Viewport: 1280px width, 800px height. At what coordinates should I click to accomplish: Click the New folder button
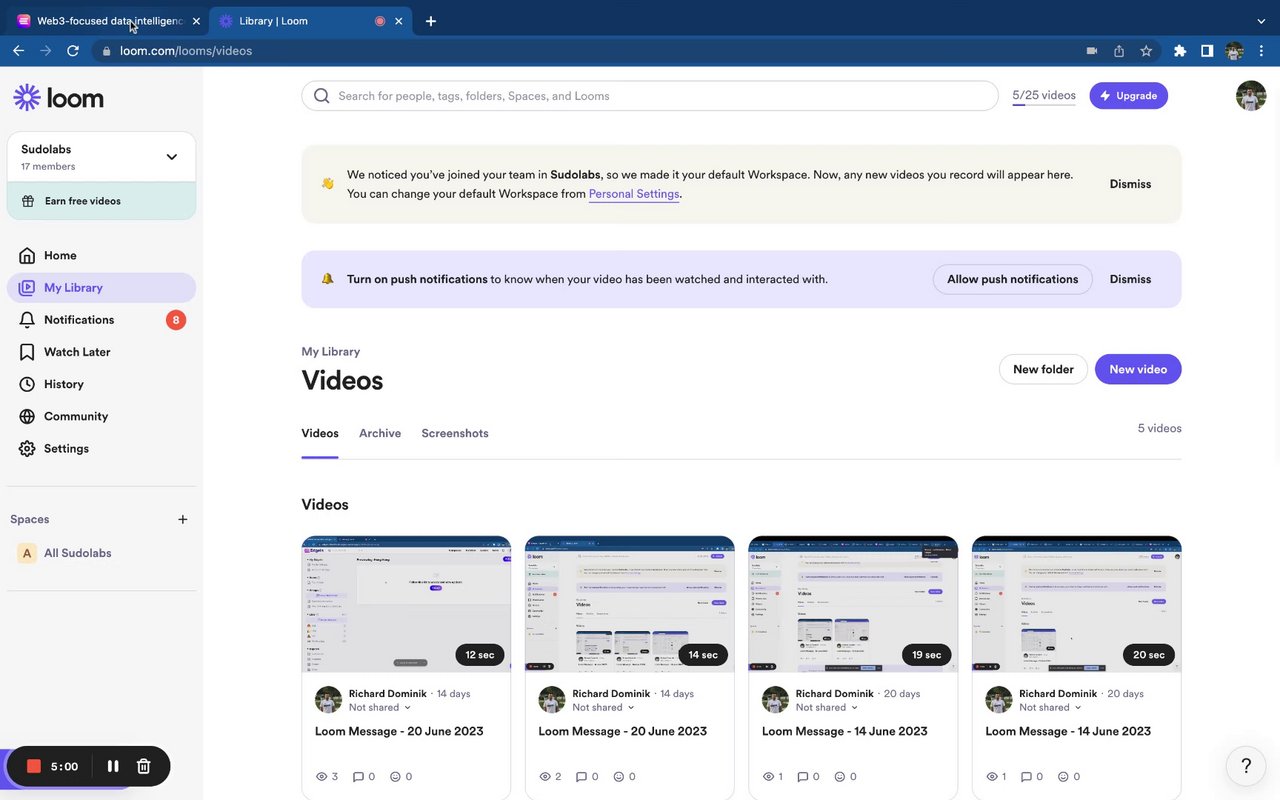click(x=1043, y=369)
